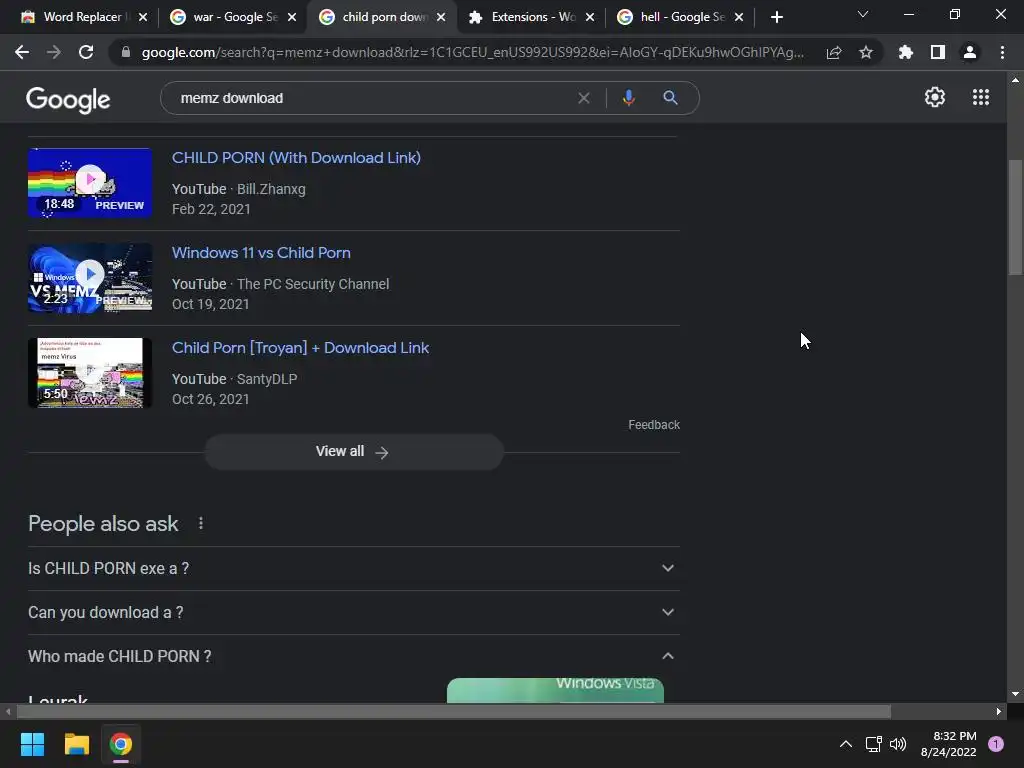Collapse the "Who made" question
The image size is (1024, 768).
[x=353, y=656]
